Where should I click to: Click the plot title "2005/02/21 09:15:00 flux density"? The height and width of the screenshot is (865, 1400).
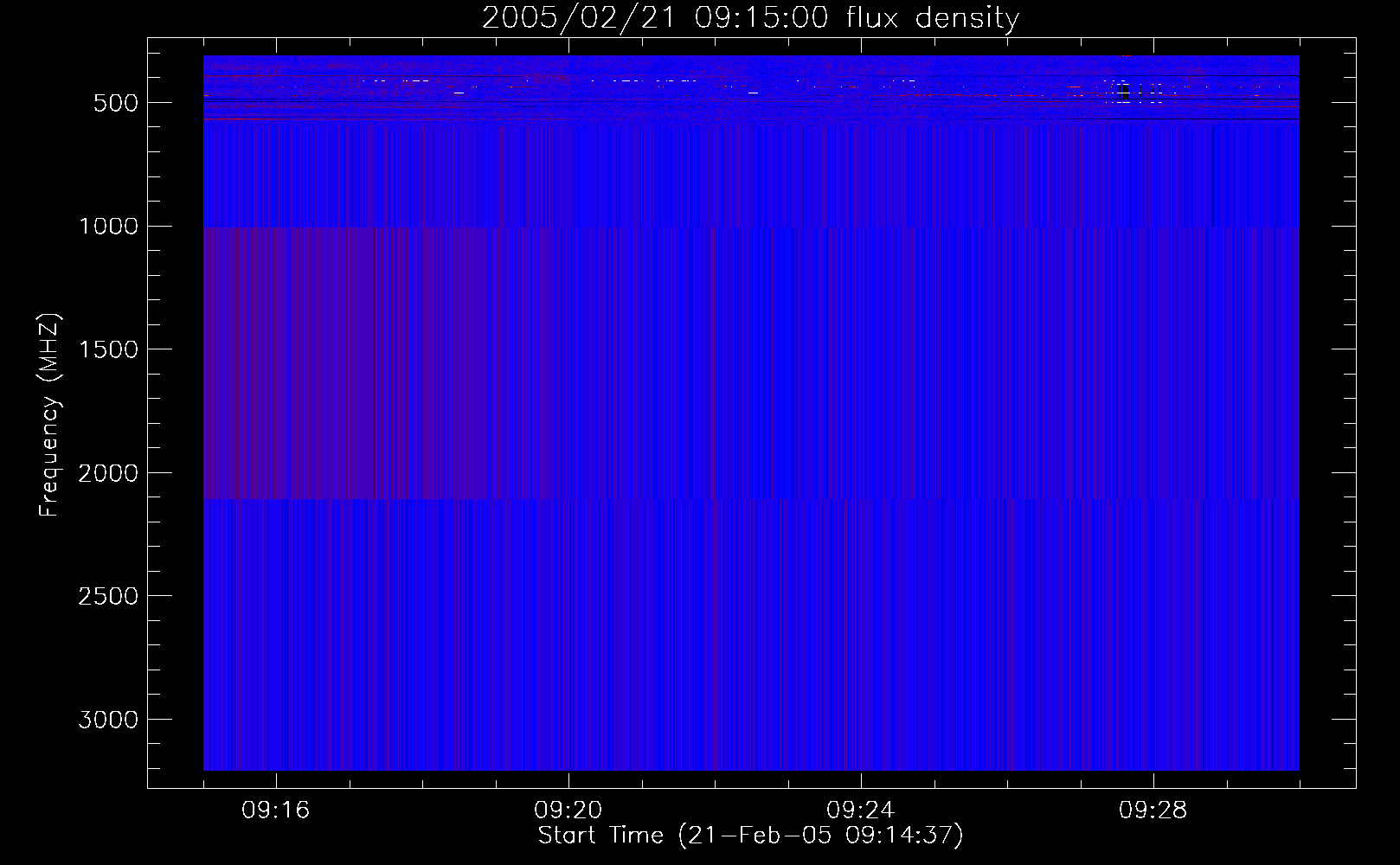[750, 18]
